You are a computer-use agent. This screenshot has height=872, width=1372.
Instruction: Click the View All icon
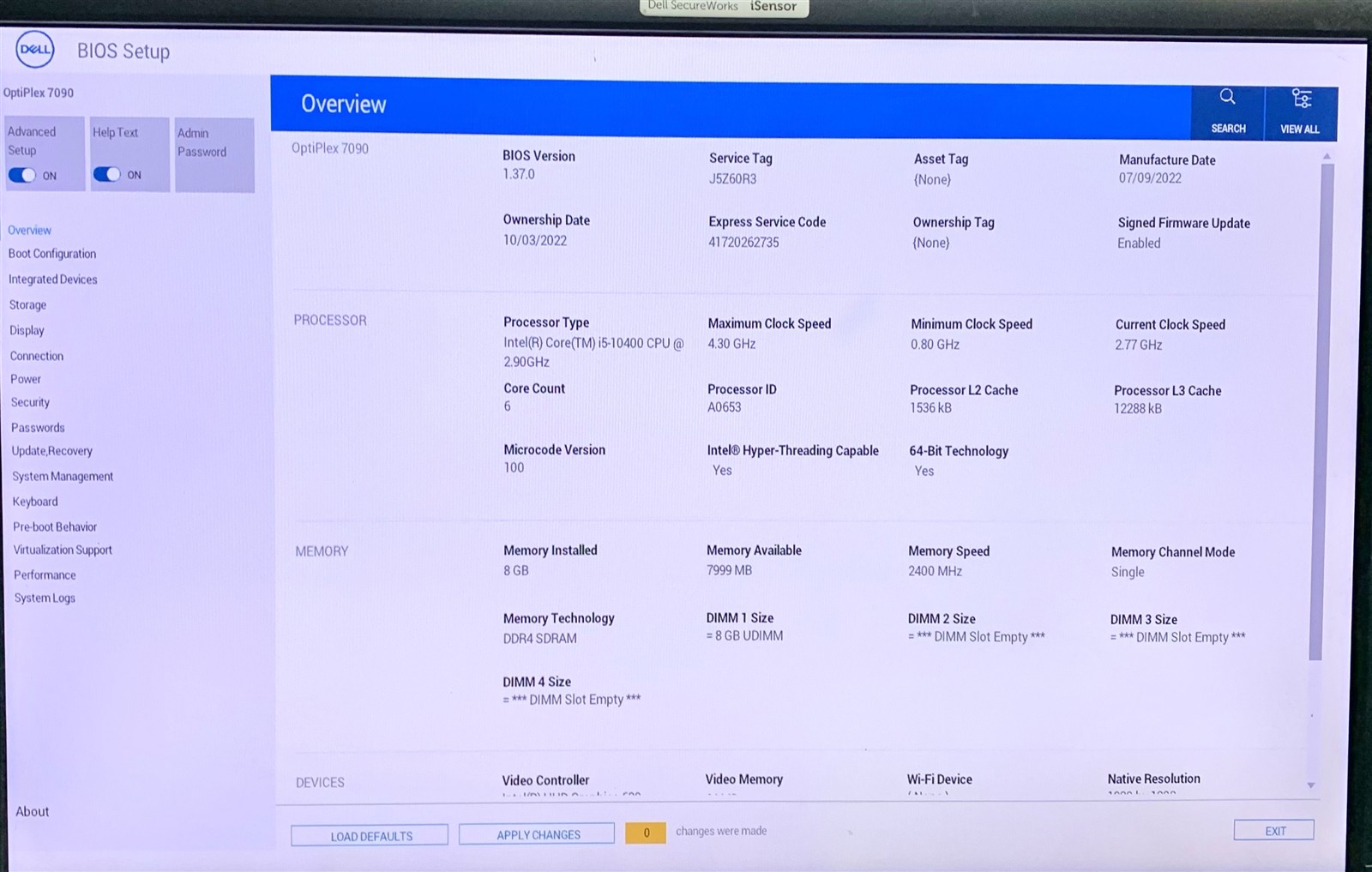point(1301,99)
